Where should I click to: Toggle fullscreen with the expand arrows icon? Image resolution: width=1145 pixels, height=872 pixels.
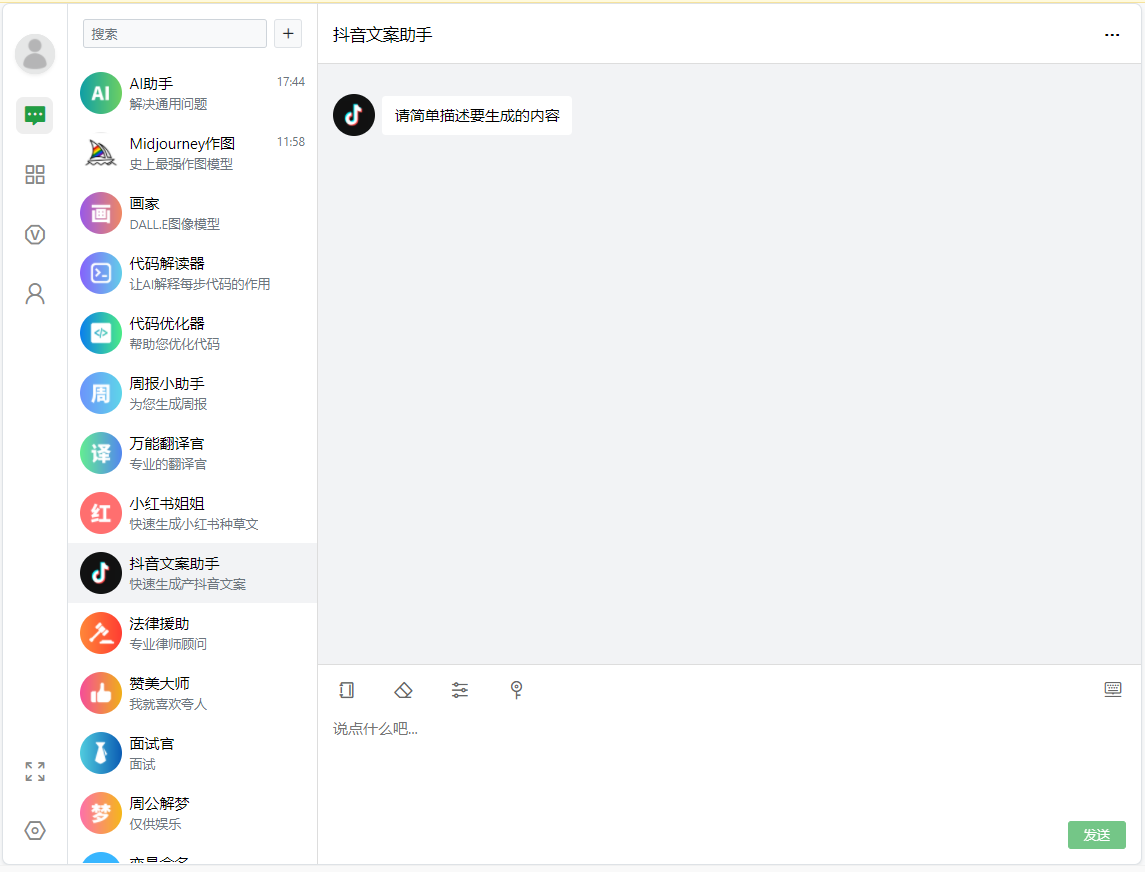click(35, 771)
